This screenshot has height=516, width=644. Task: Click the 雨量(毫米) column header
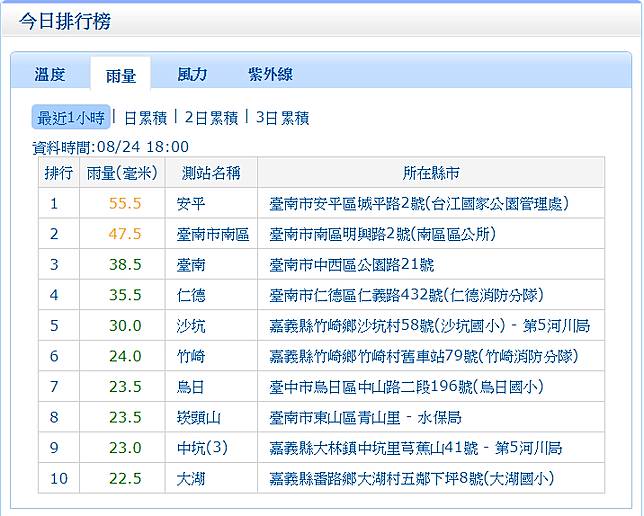122,173
